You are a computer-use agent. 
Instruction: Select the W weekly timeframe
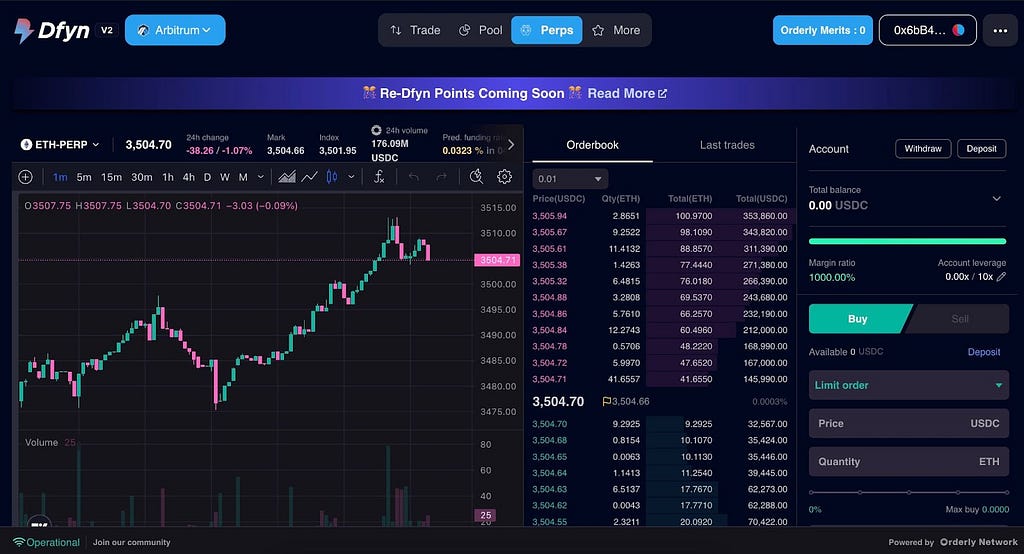[x=225, y=177]
